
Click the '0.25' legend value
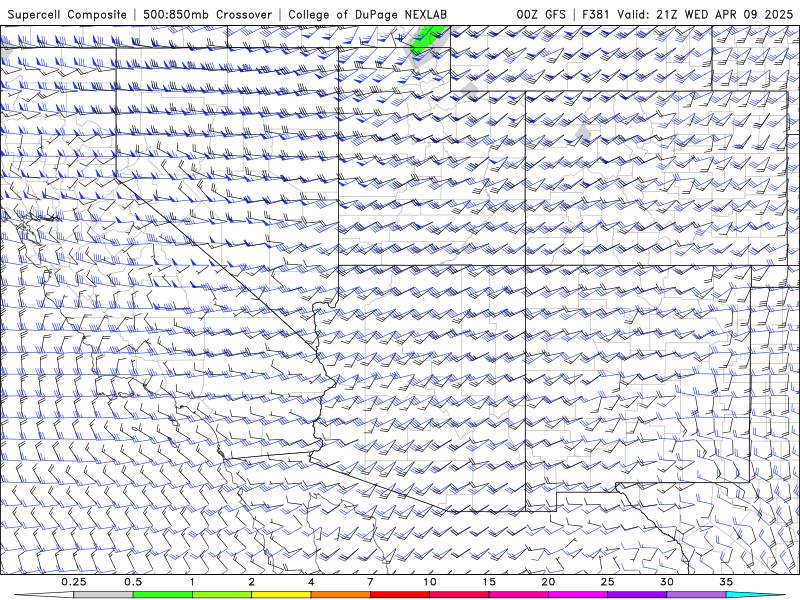[74, 582]
